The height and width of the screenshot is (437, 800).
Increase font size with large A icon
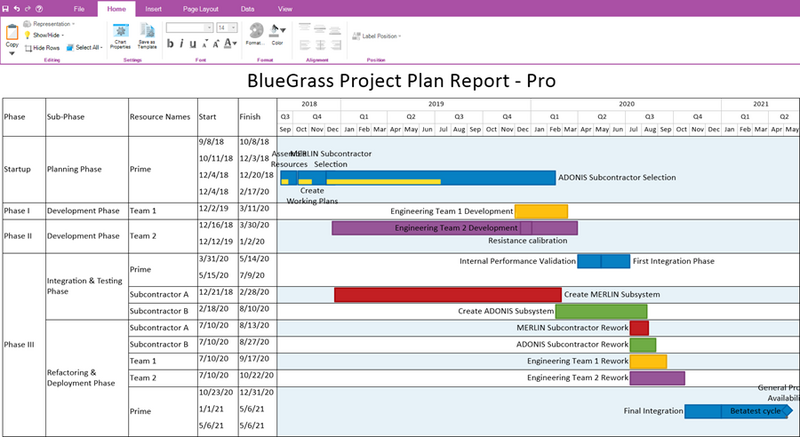(216, 44)
